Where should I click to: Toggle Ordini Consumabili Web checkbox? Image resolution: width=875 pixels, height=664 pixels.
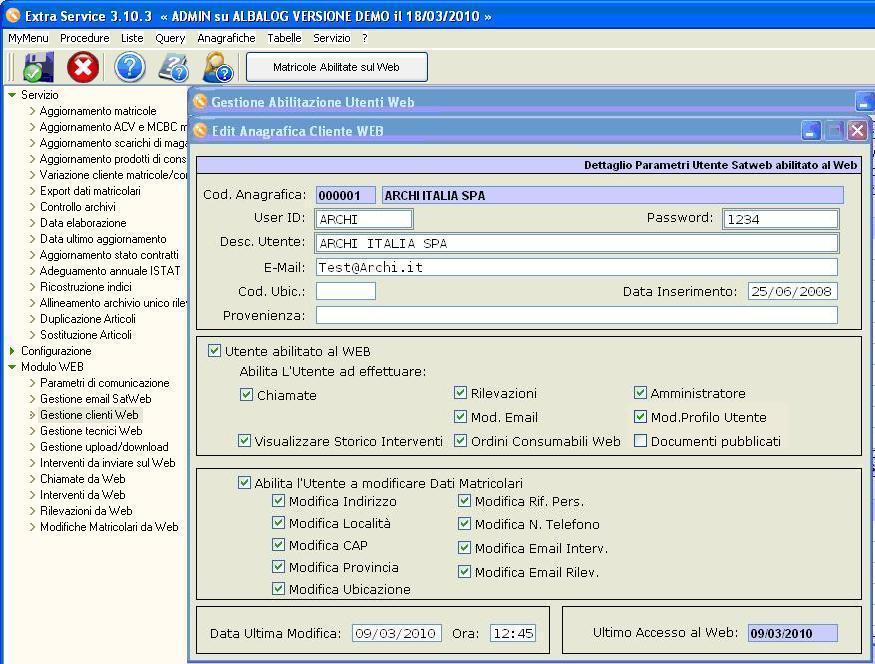click(x=460, y=441)
